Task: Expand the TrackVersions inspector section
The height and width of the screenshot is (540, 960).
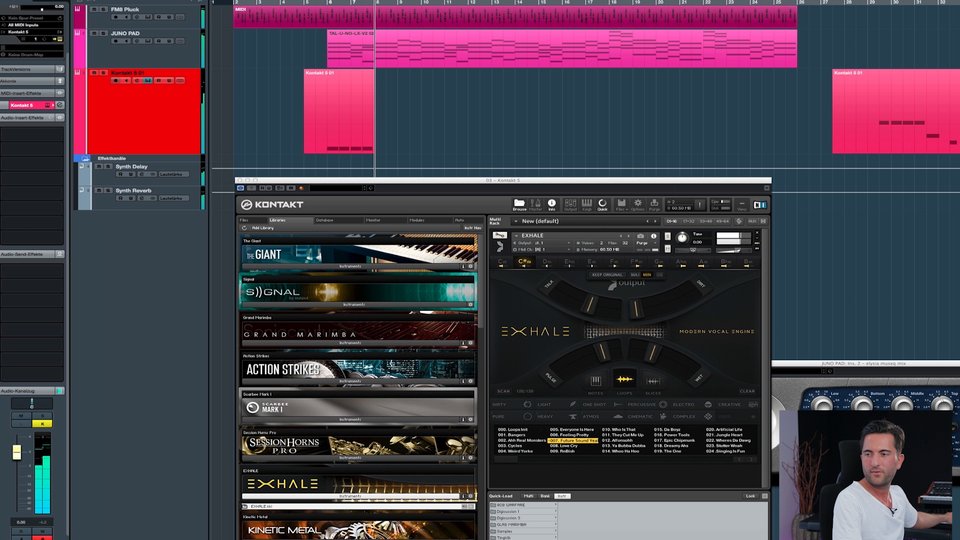Action: coord(32,69)
